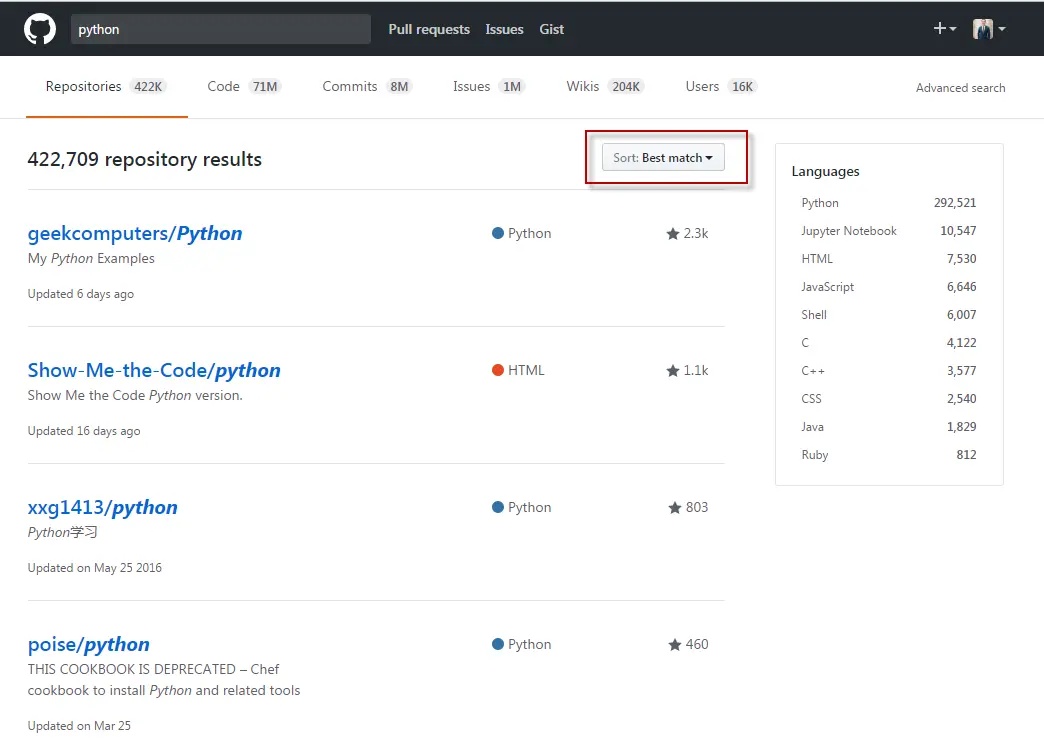The width and height of the screenshot is (1044, 743).
Task: Click the star icon next to 1.1k
Action: 672,371
